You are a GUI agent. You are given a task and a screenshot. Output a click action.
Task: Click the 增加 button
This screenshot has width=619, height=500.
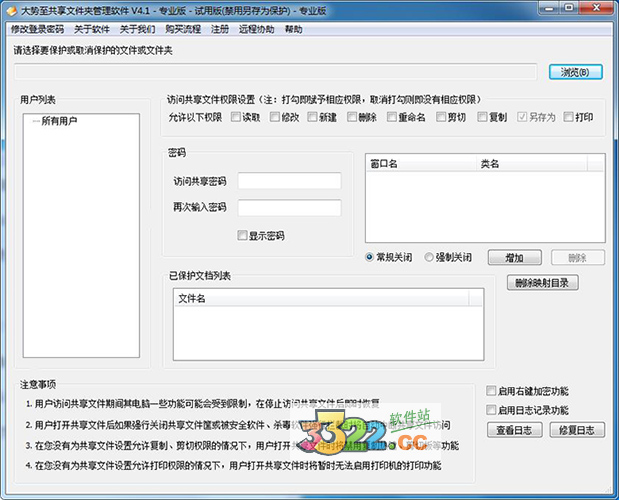[515, 258]
